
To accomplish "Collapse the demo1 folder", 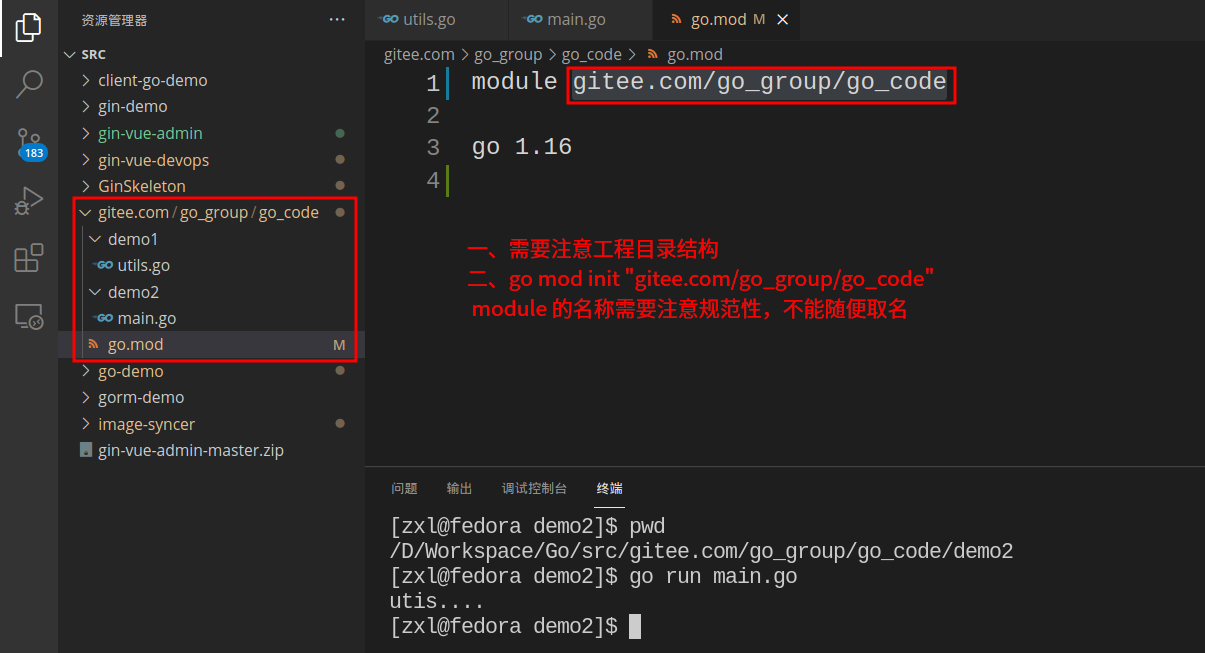I will (x=95, y=238).
